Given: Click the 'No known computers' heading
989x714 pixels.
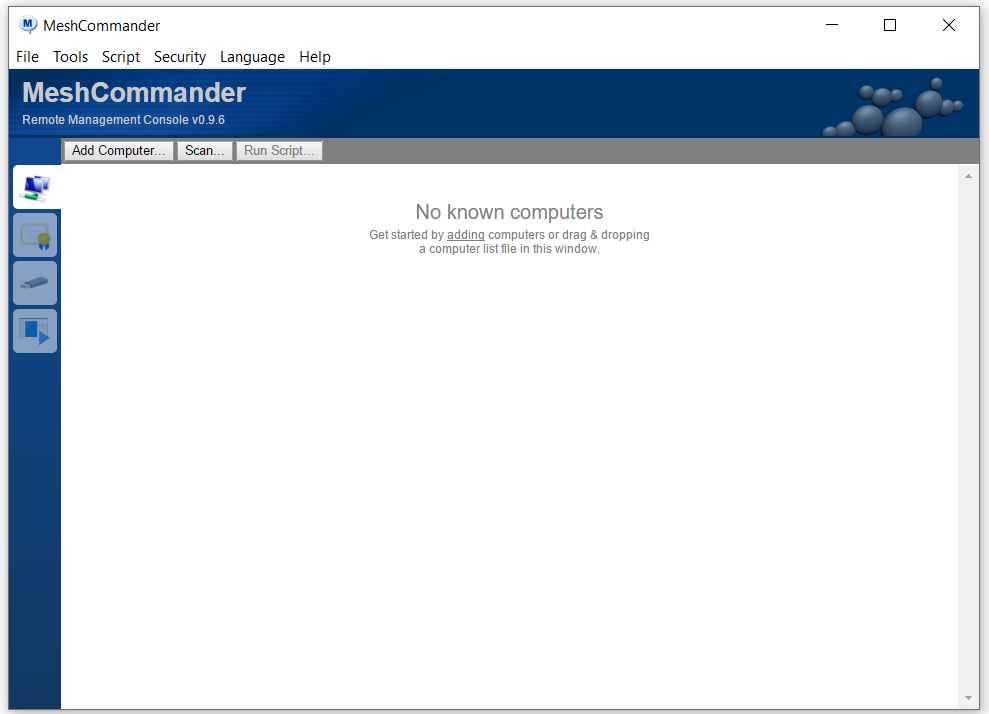Looking at the screenshot, I should point(509,212).
